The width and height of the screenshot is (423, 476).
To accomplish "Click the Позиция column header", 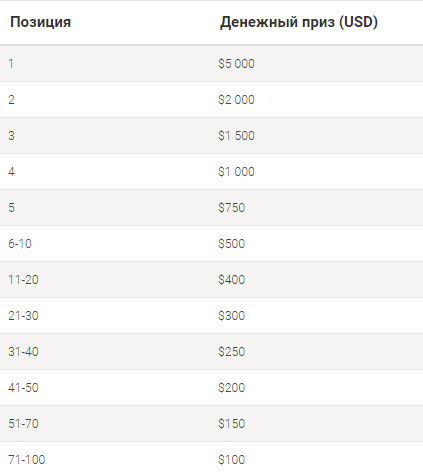I will [x=40, y=22].
